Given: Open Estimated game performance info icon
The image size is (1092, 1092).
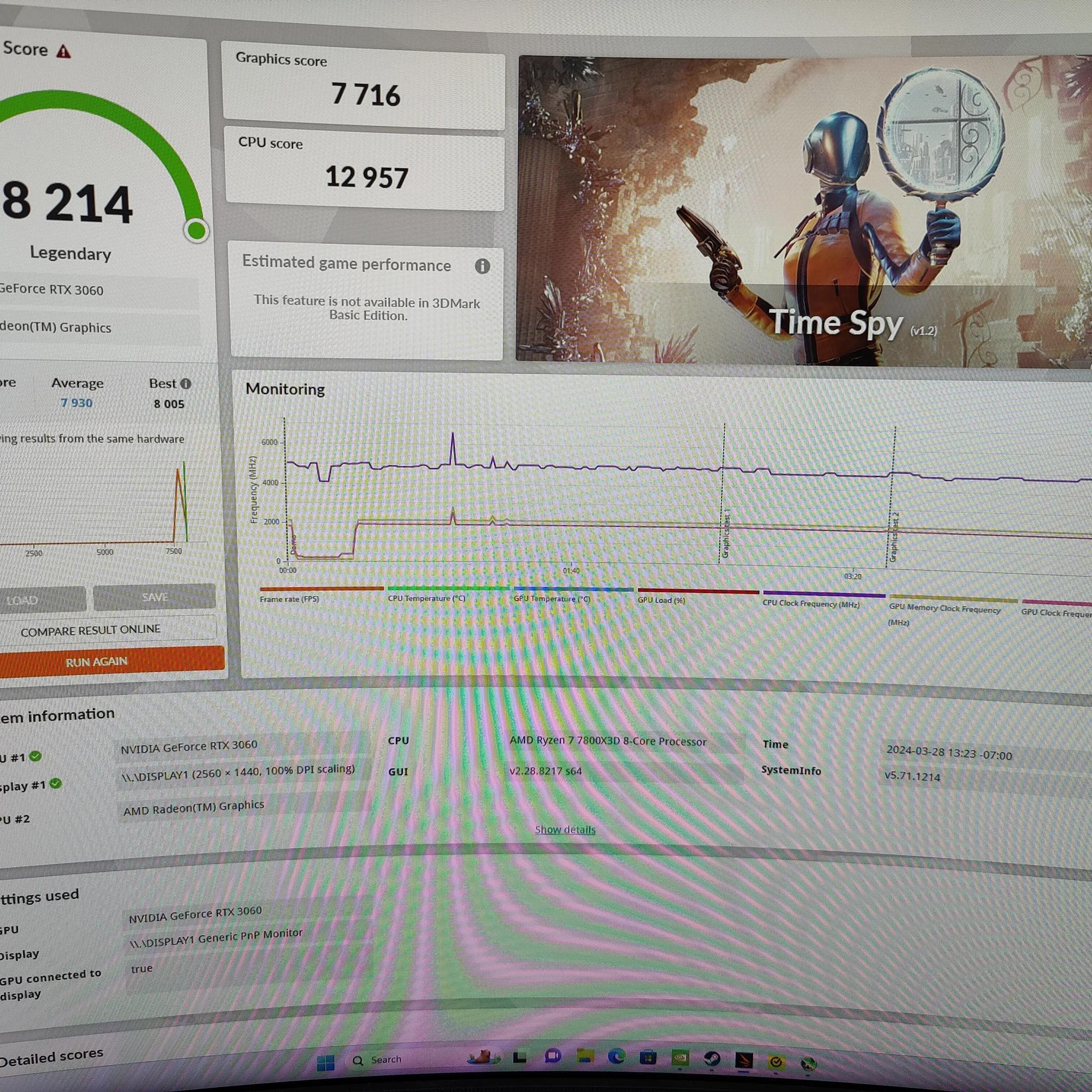Looking at the screenshot, I should coord(482,266).
